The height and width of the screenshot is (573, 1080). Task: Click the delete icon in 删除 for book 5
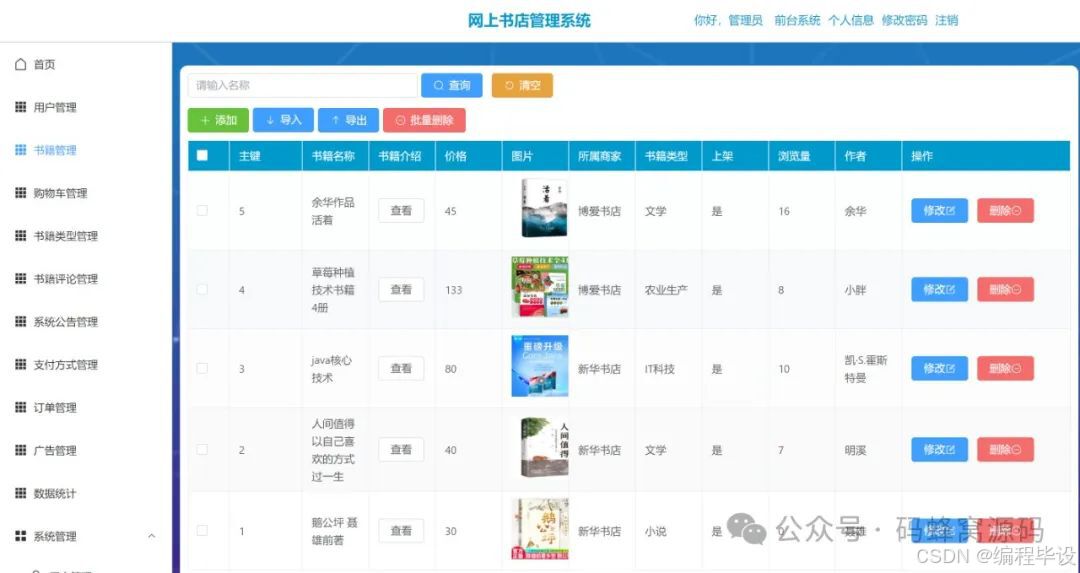coord(1017,211)
